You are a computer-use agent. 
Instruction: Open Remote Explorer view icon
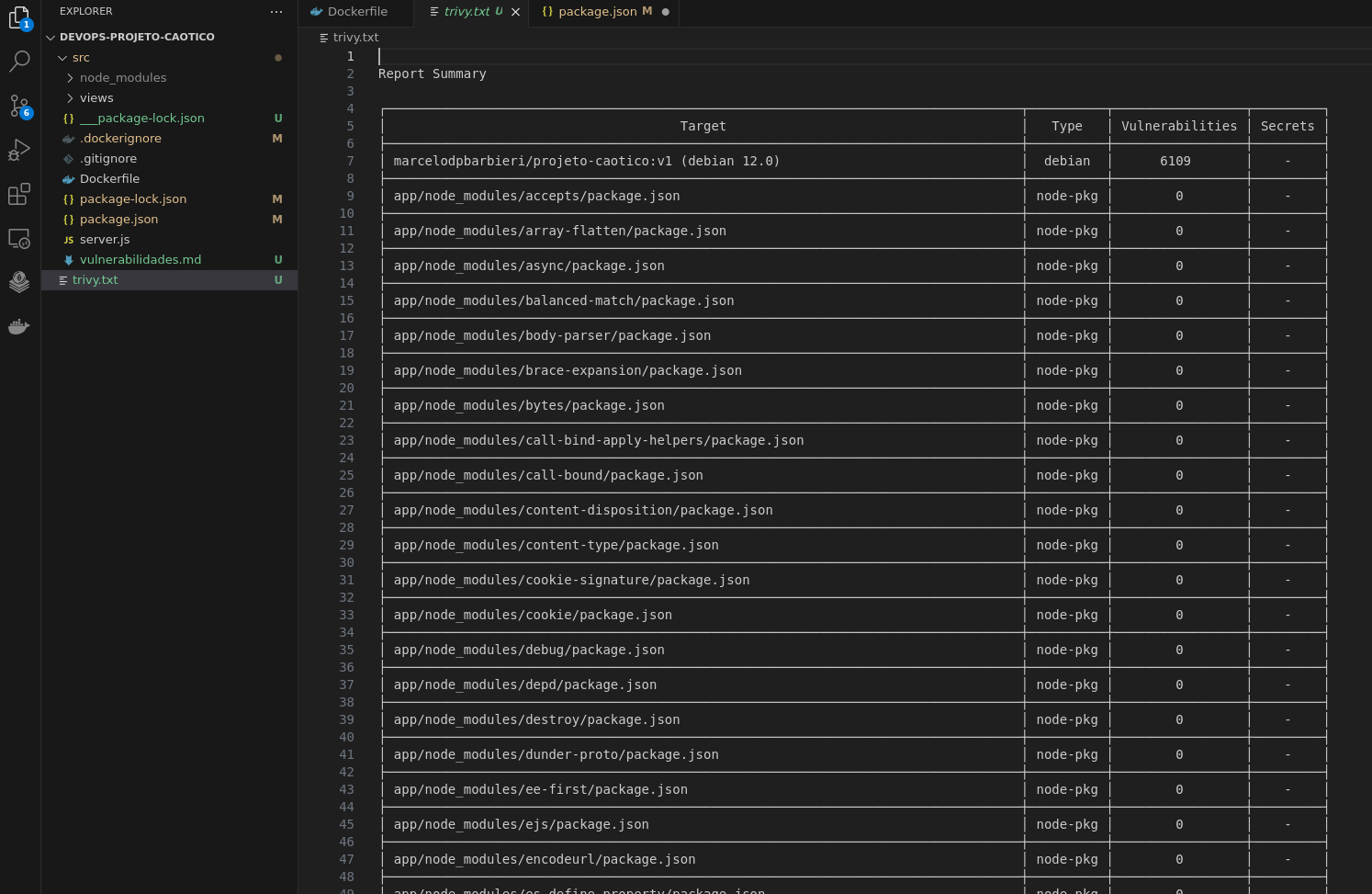19,238
